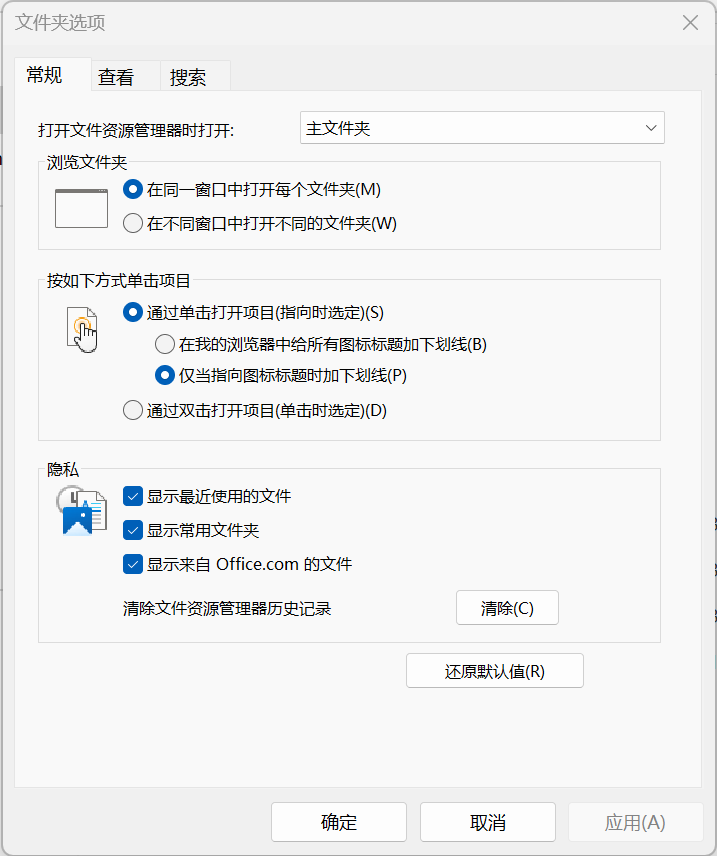Viewport: 717px width, 856px height.
Task: Click the 隐私 group heading
Action: pyautogui.click(x=63, y=469)
